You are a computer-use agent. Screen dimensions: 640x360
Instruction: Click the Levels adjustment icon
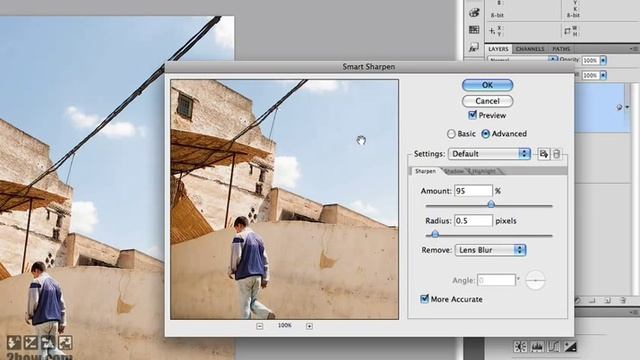(537, 347)
